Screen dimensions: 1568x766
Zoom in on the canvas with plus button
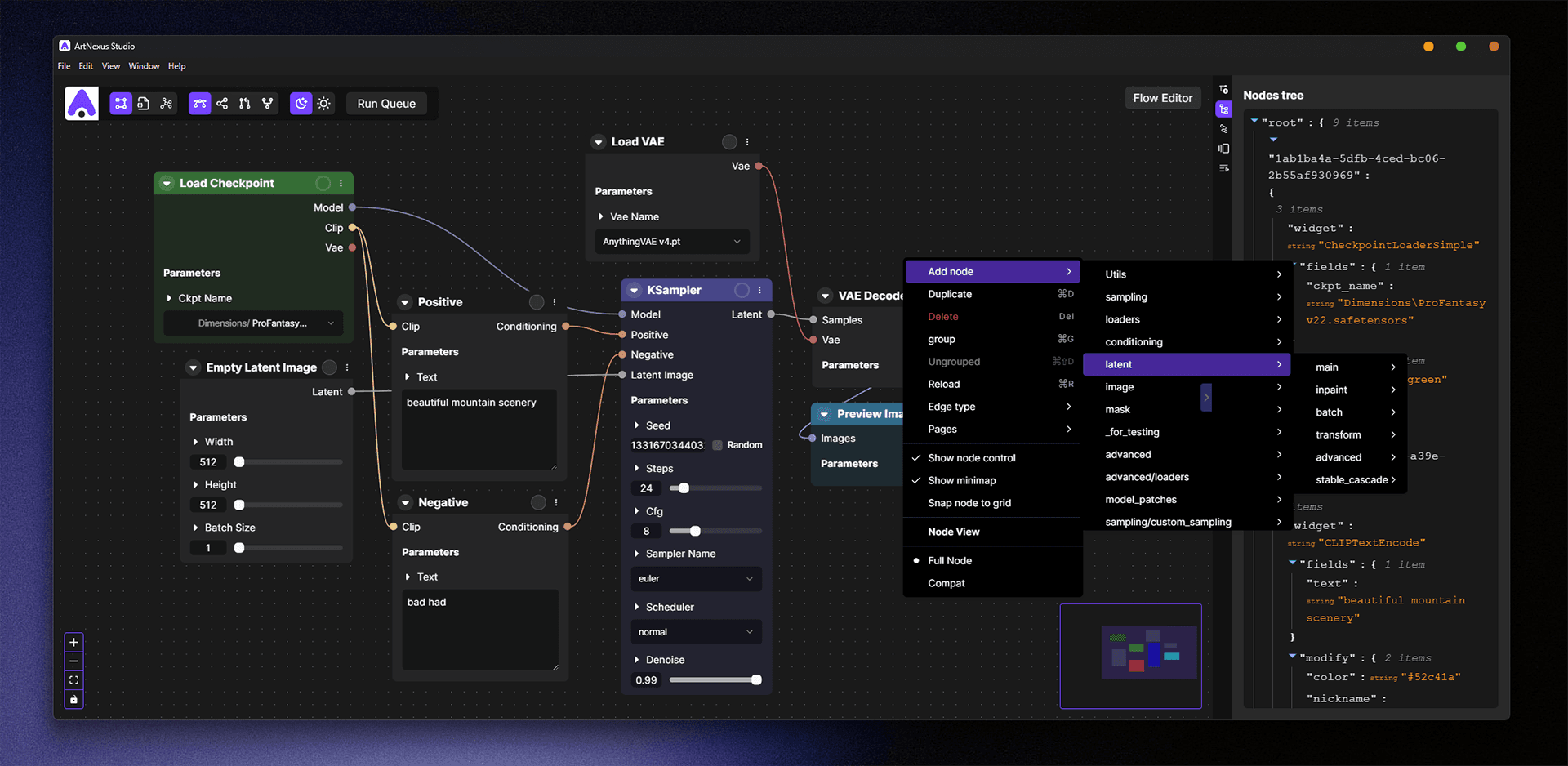pos(73,643)
